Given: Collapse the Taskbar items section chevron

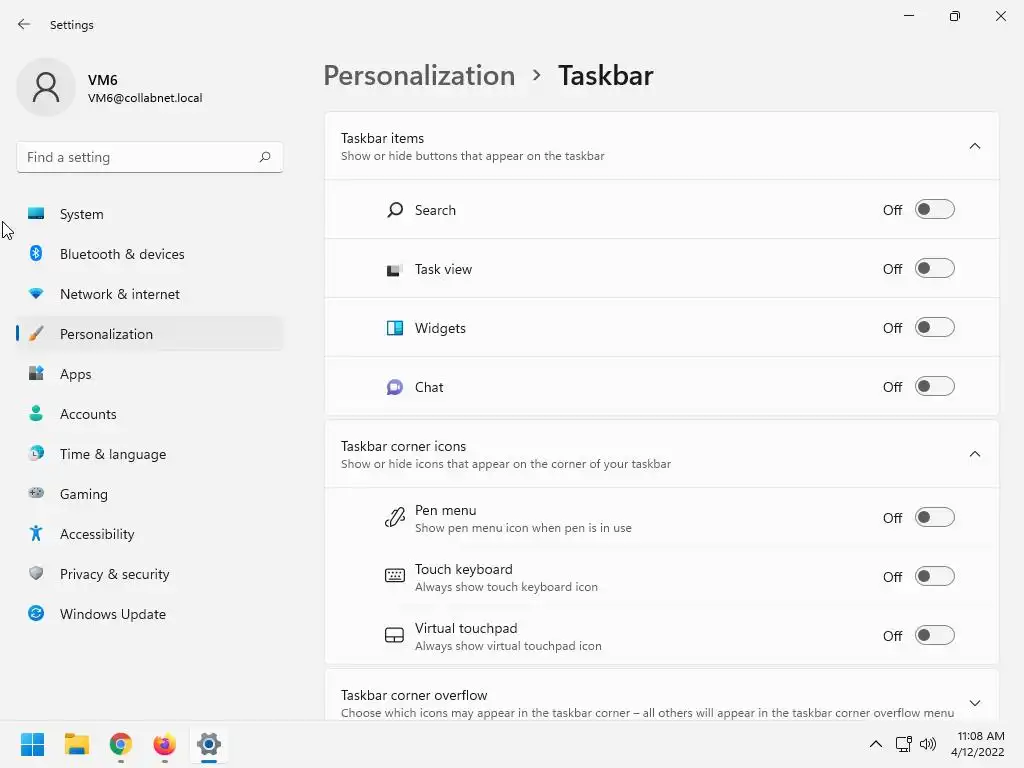Looking at the screenshot, I should [x=974, y=146].
